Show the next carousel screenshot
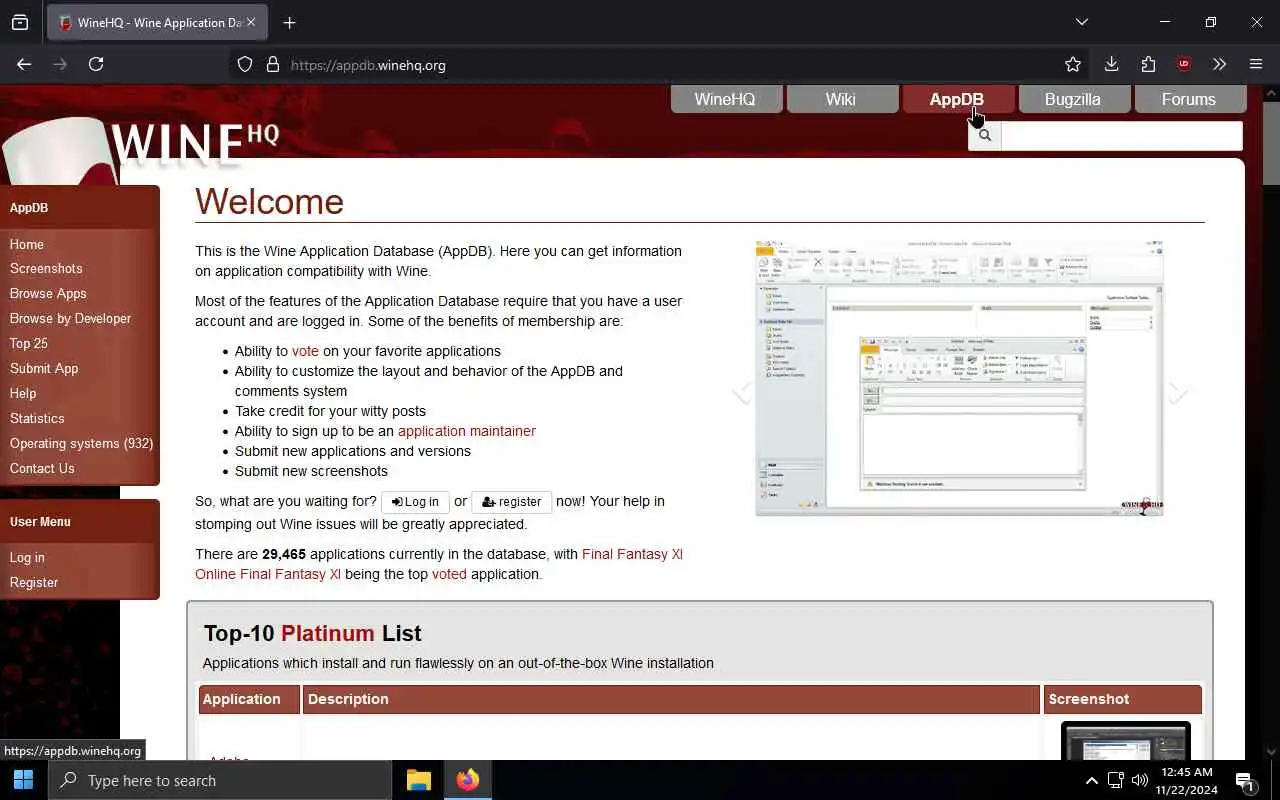Screen dimensions: 1280x800 coord(1178,392)
